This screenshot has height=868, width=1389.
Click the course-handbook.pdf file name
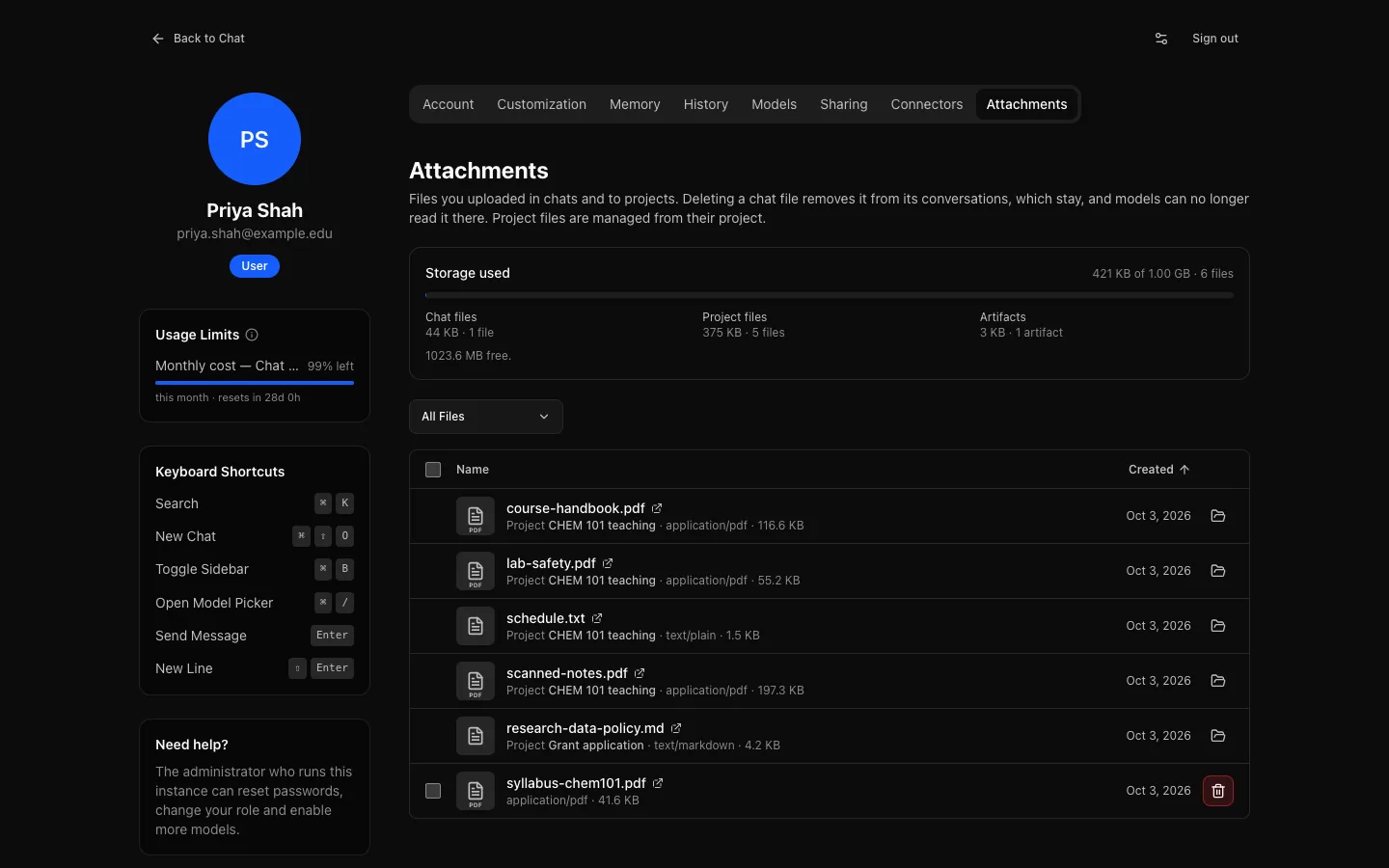(576, 508)
